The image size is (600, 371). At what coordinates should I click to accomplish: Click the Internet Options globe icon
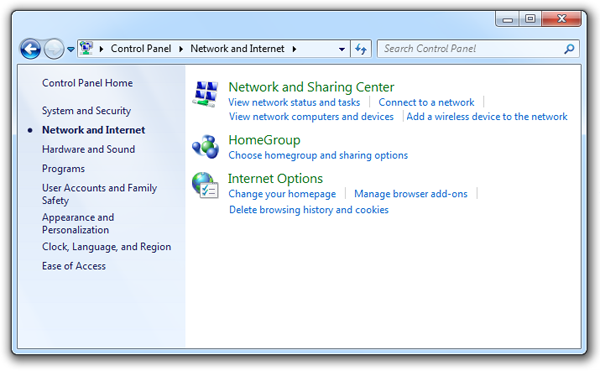coord(205,186)
